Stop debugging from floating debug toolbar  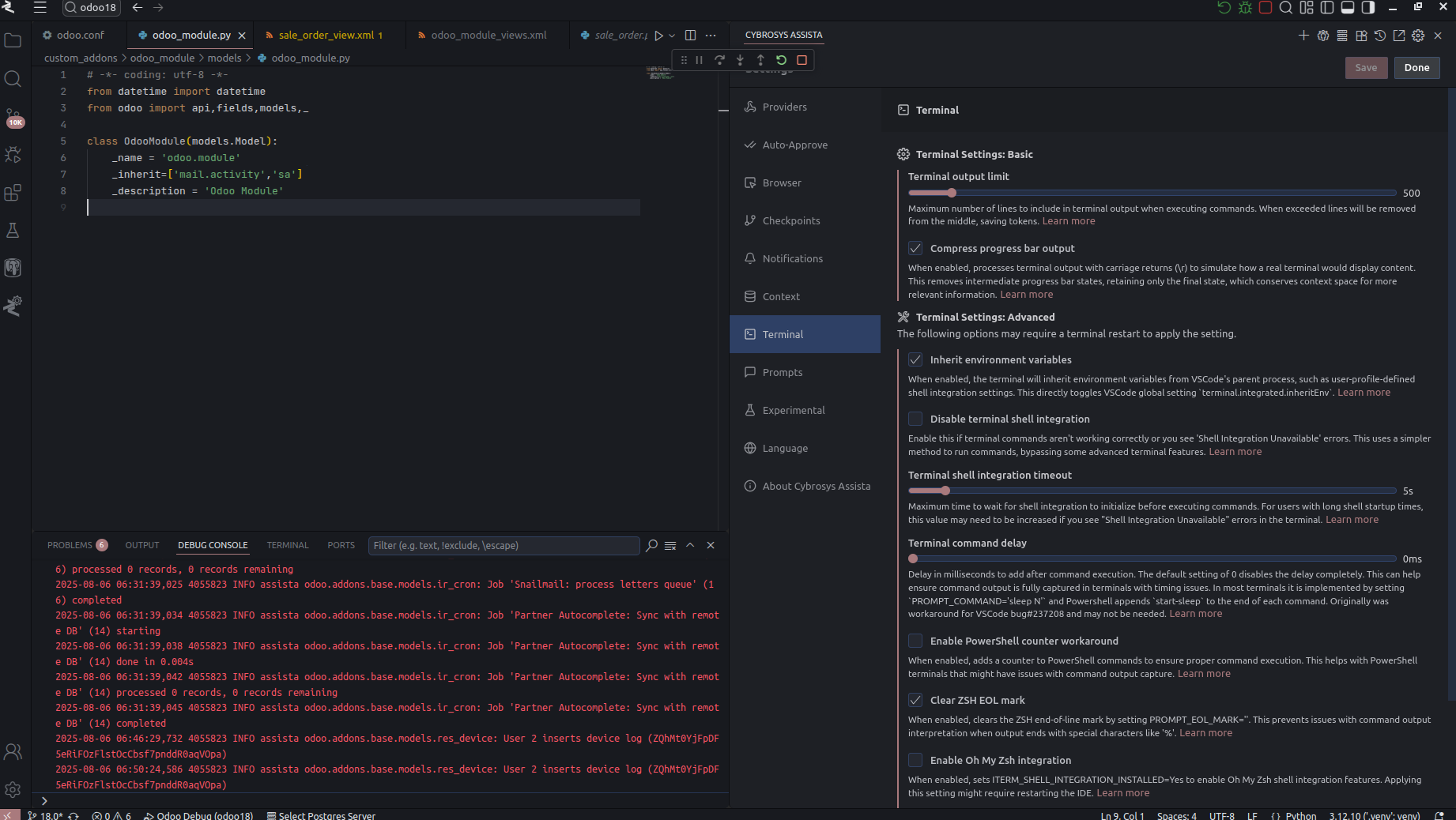(x=802, y=60)
